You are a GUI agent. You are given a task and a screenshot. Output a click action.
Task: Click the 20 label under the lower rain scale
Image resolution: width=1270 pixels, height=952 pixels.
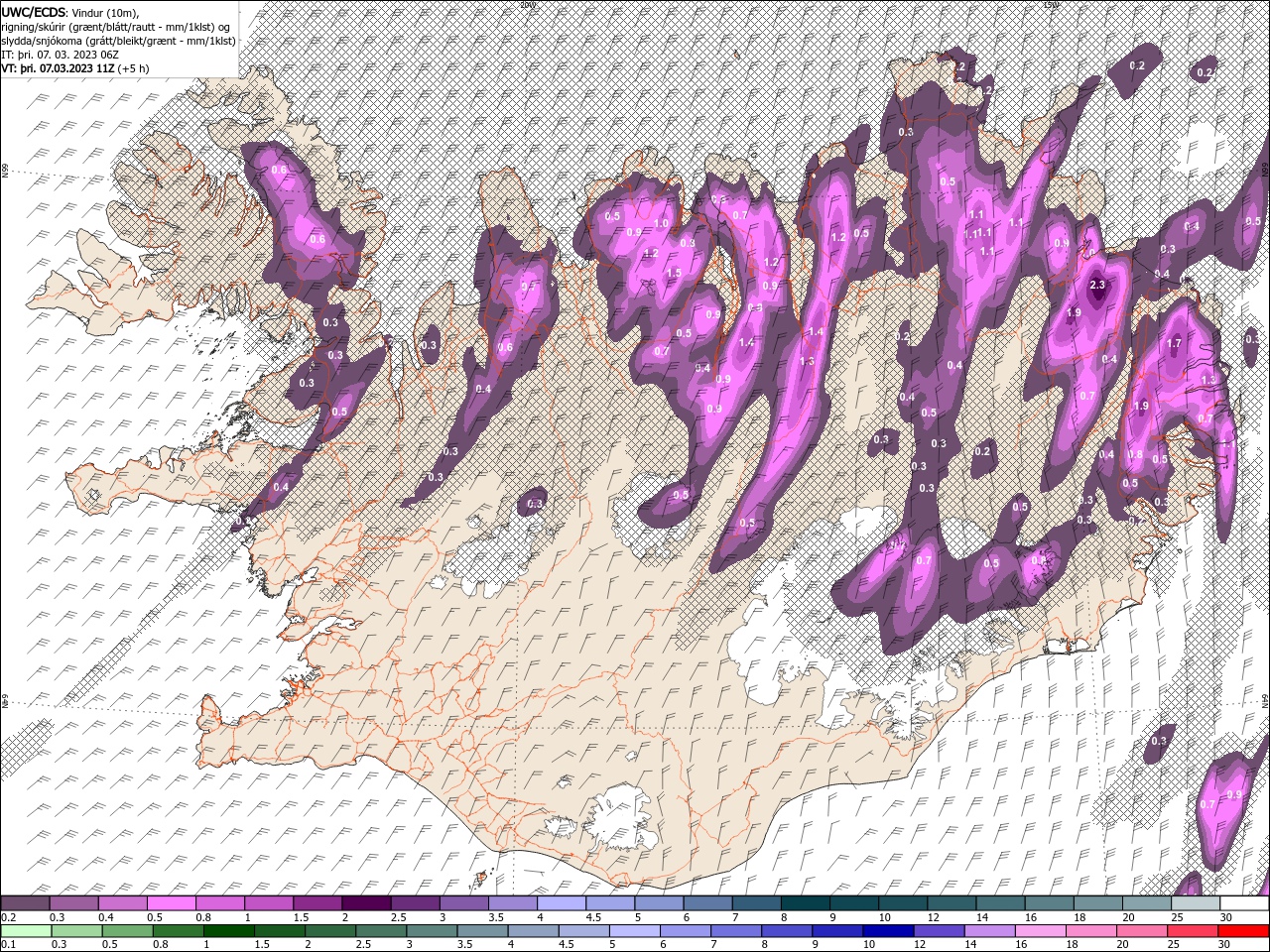(x=1123, y=945)
